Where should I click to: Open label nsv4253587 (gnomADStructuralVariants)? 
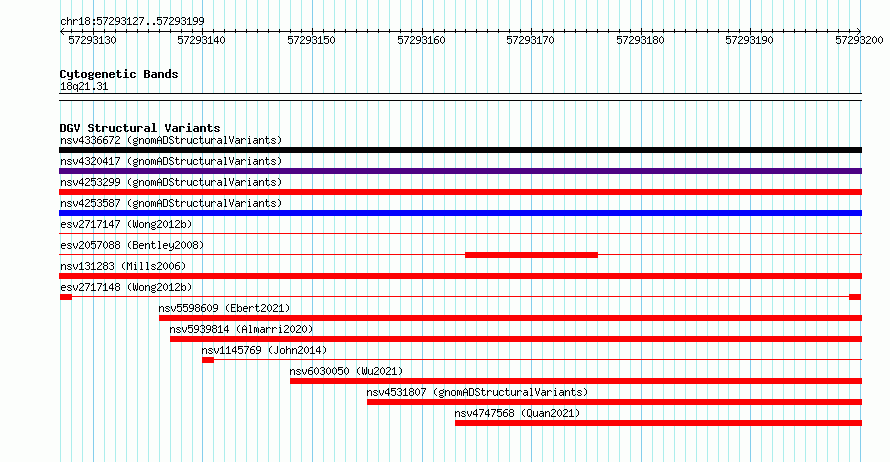tap(171, 203)
